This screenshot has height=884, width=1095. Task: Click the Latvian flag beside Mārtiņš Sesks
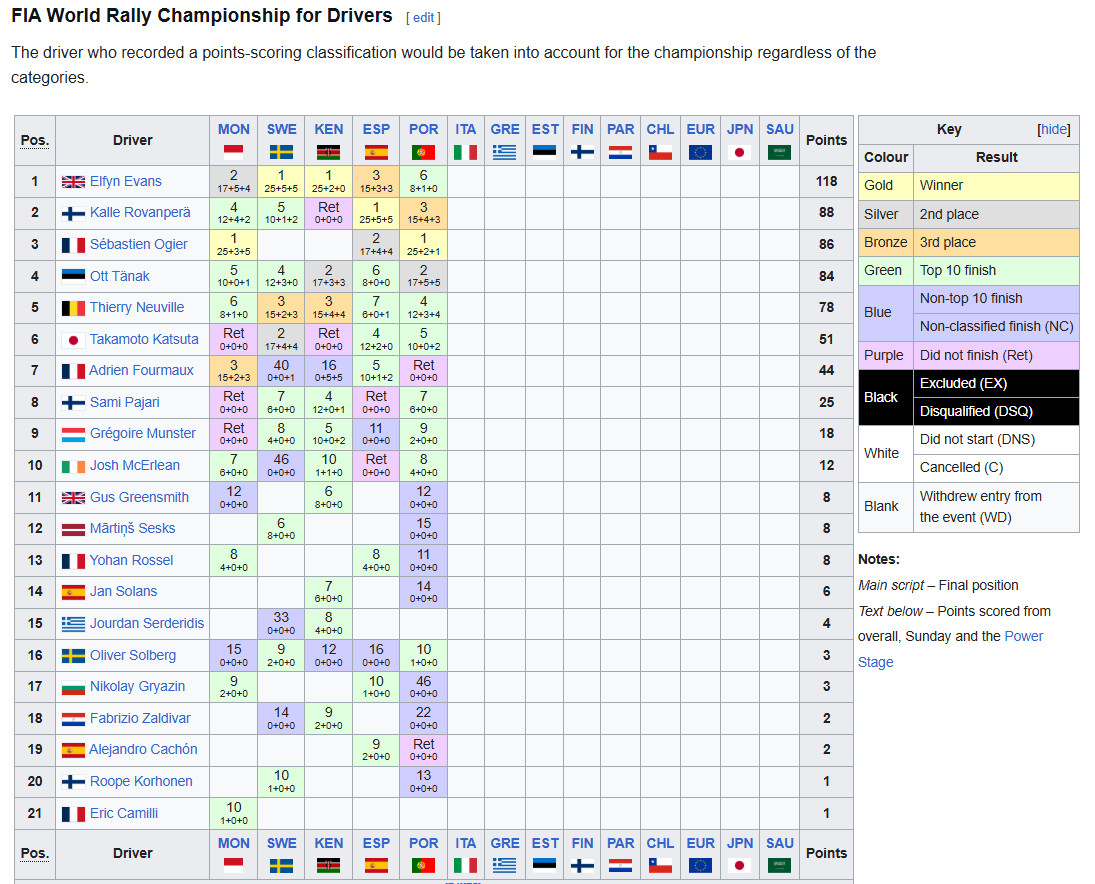point(73,529)
